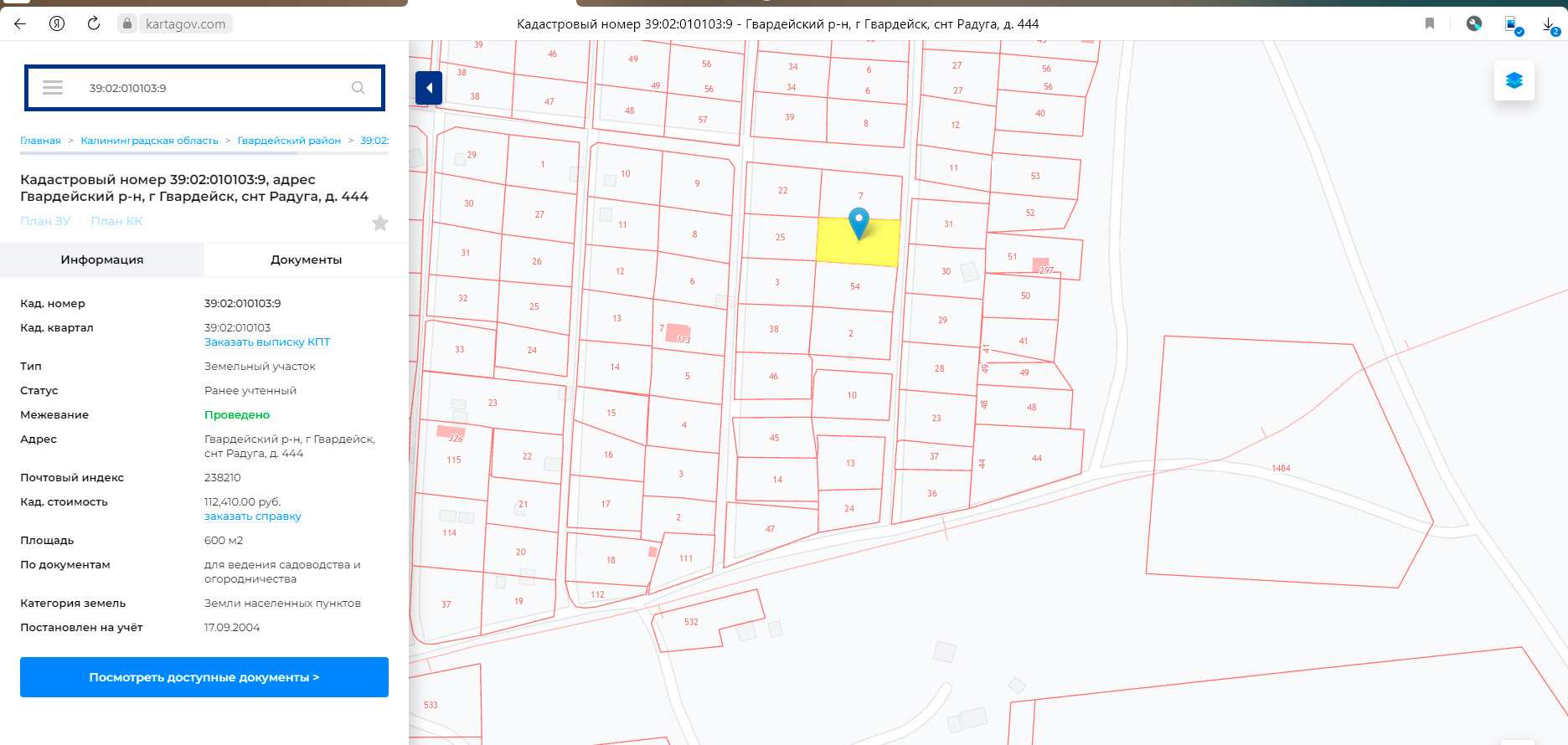Click the cadastral cost 112,410.00 руб.

tap(242, 502)
